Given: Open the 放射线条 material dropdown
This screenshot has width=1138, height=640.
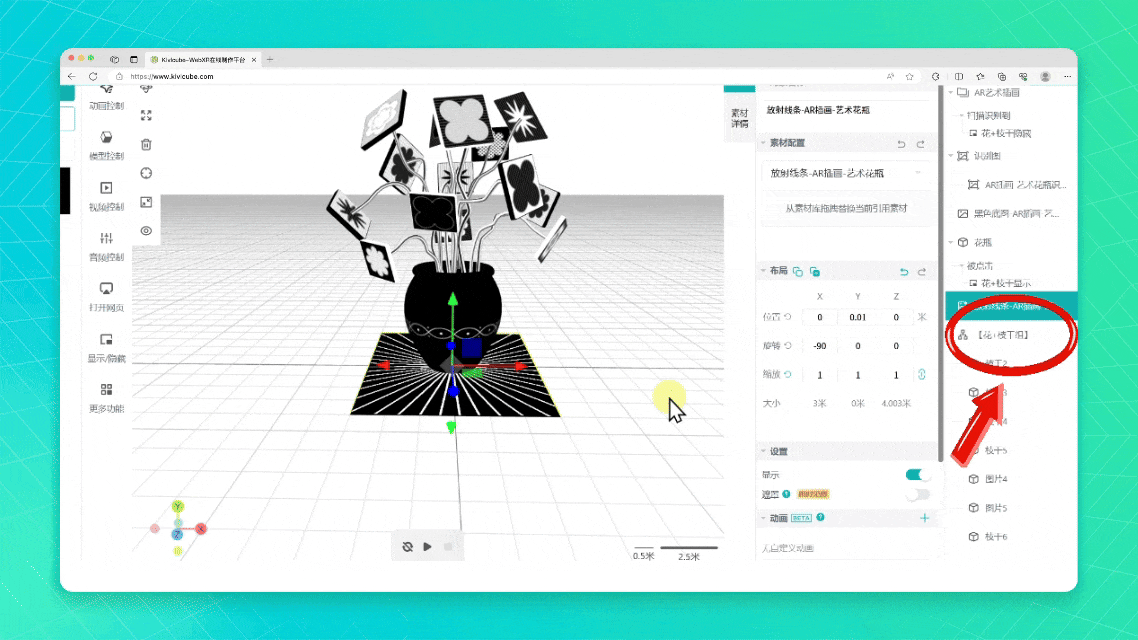Looking at the screenshot, I should pos(846,173).
